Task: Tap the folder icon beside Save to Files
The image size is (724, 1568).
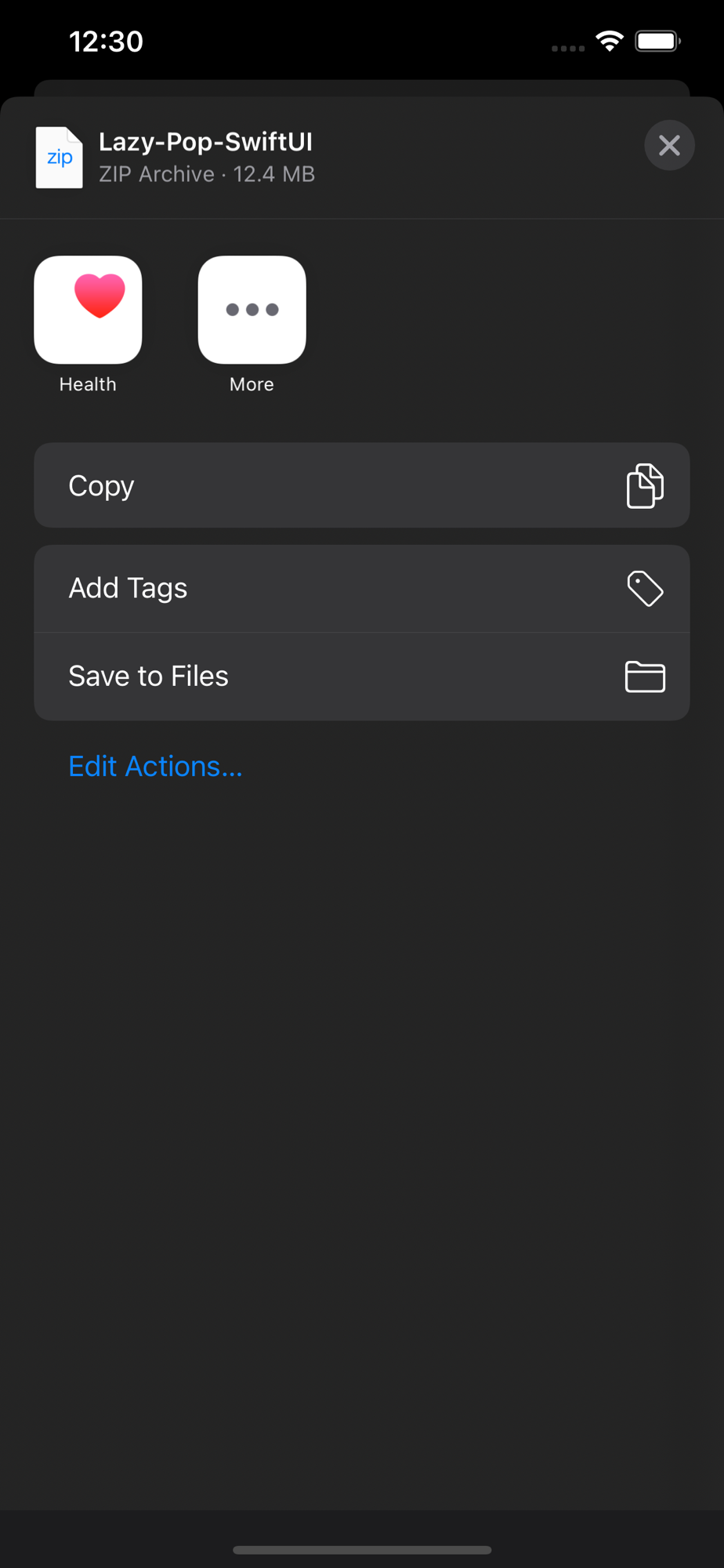Action: 645,677
